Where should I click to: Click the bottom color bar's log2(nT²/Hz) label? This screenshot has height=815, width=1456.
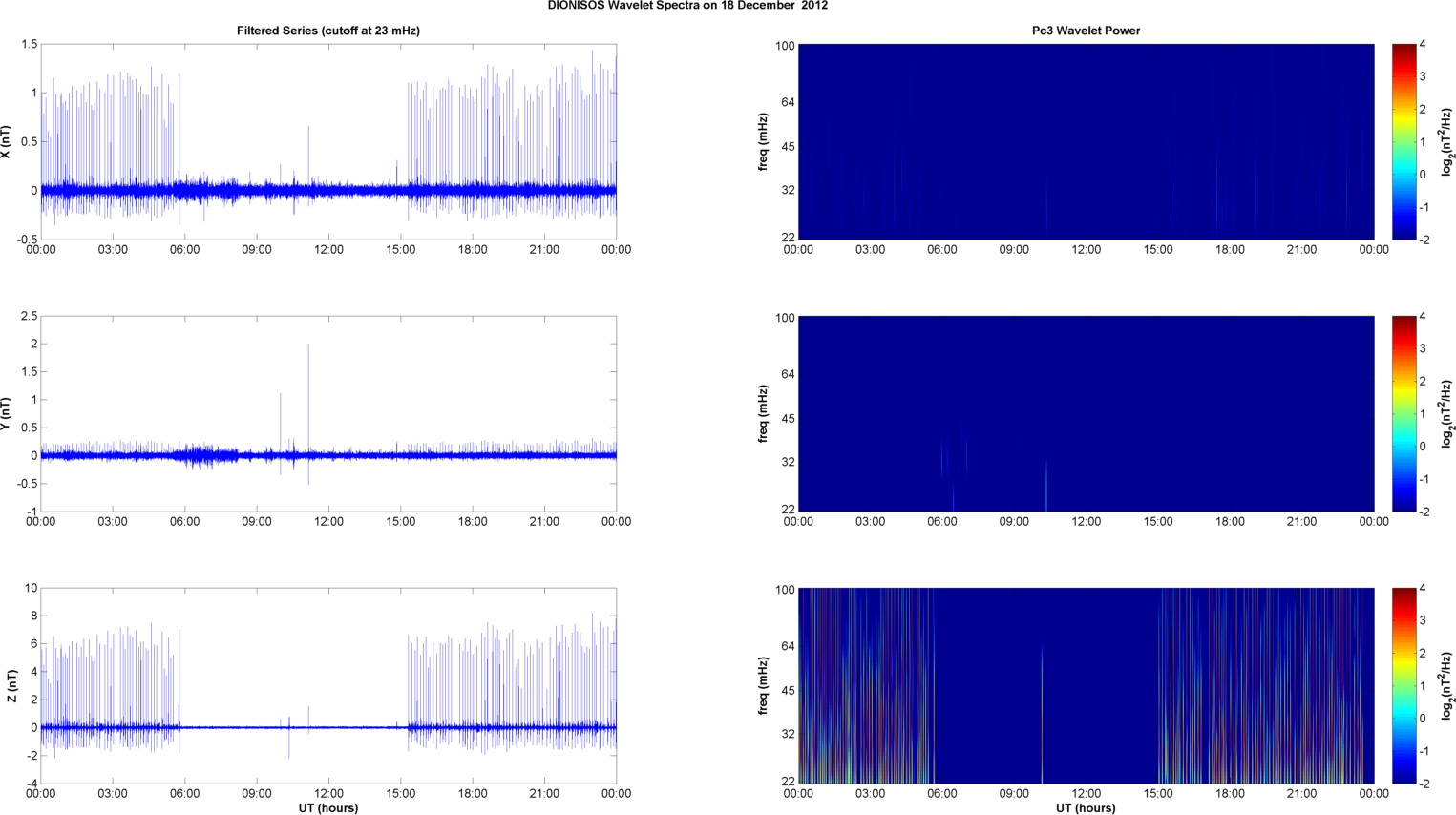pos(1447,686)
